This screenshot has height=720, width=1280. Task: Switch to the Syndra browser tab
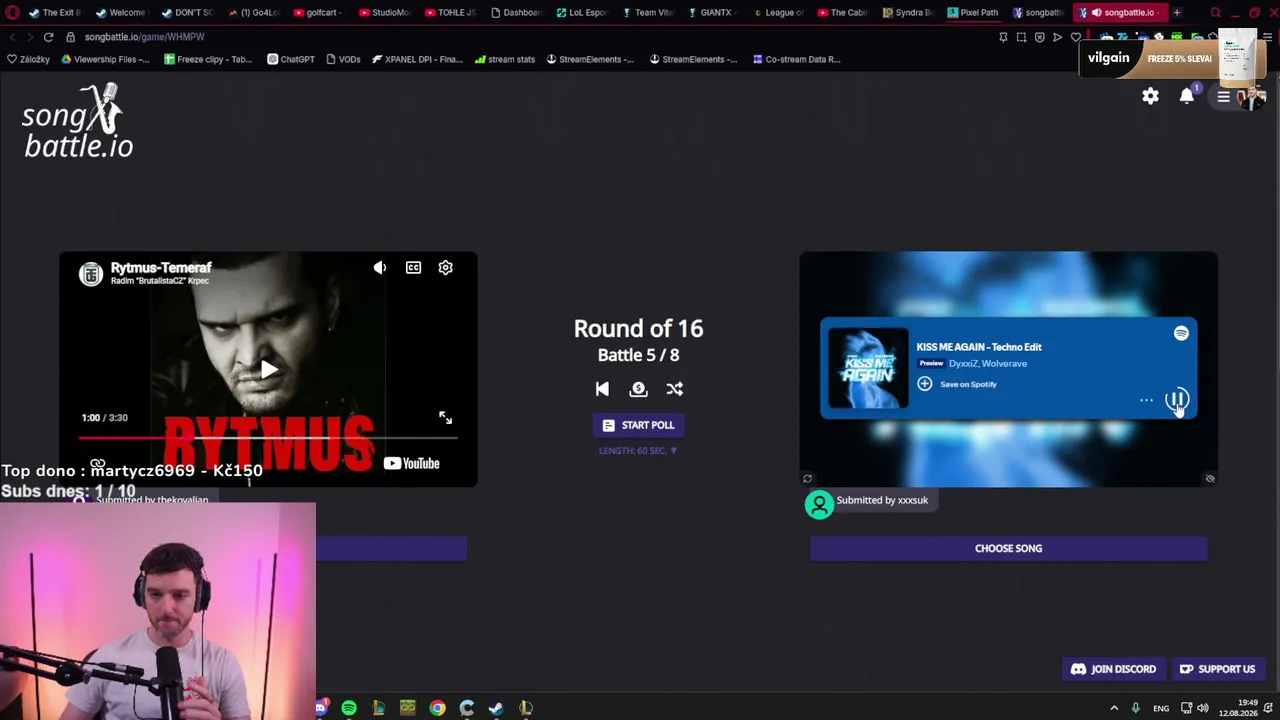coord(907,13)
